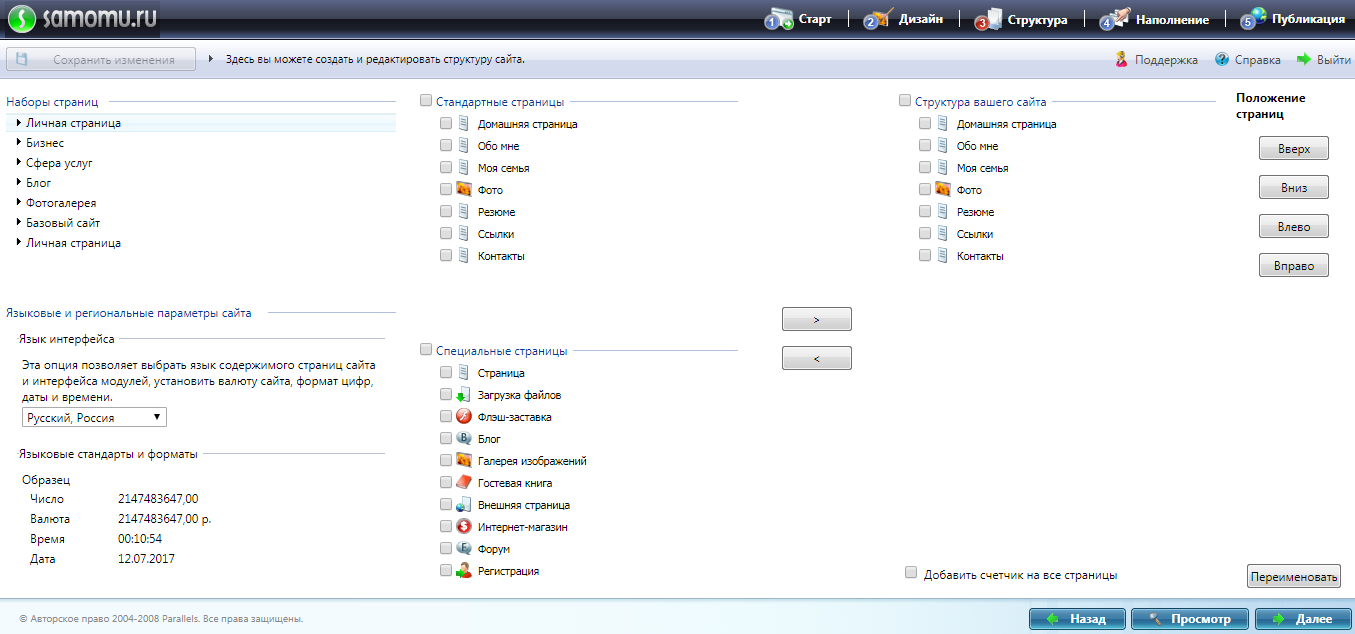Screen dimensions: 1355x634
Task: Go to the Старт step
Action: pyautogui.click(x=814, y=19)
